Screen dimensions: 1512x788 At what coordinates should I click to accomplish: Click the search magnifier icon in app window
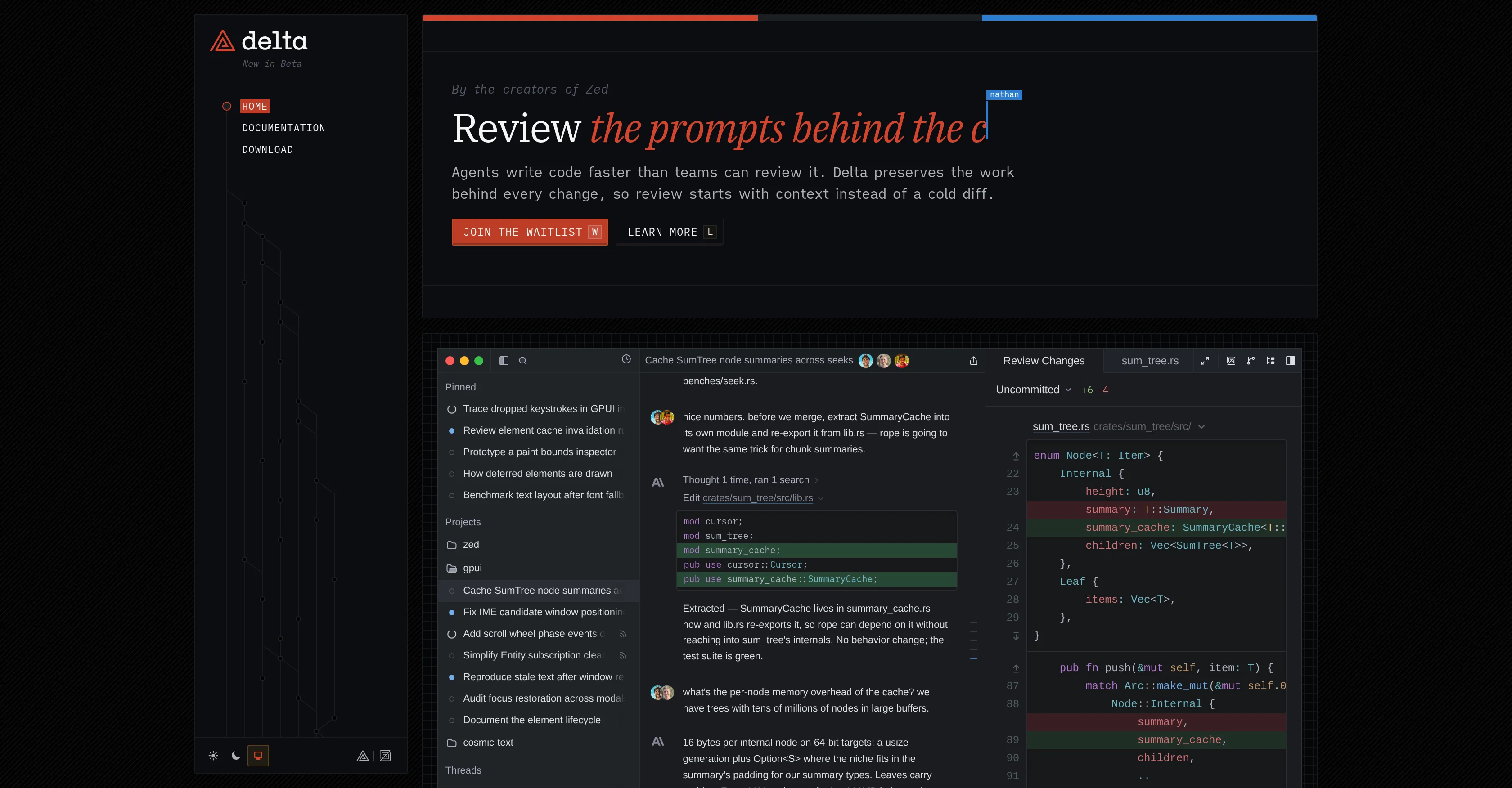point(523,361)
